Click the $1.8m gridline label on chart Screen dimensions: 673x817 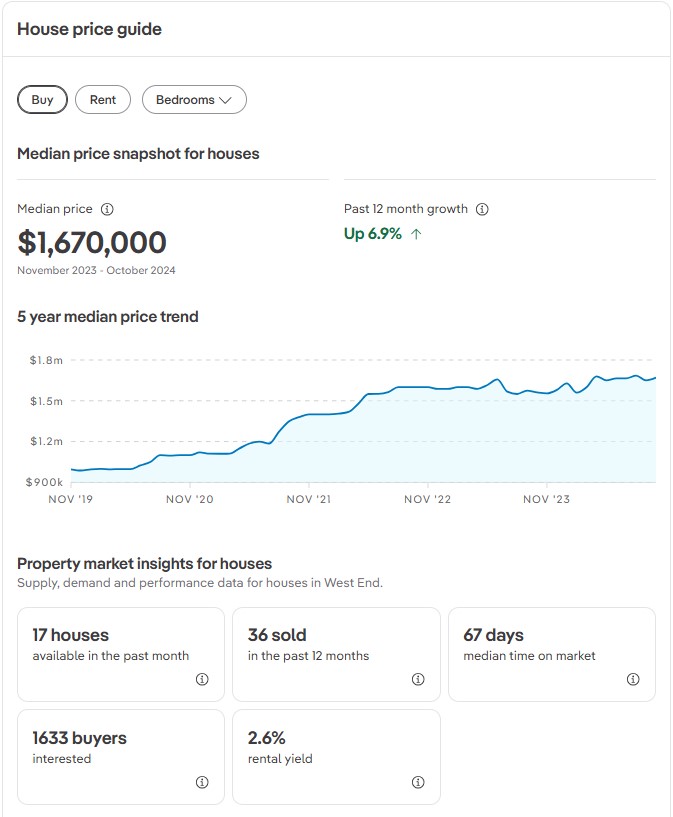[x=46, y=360]
